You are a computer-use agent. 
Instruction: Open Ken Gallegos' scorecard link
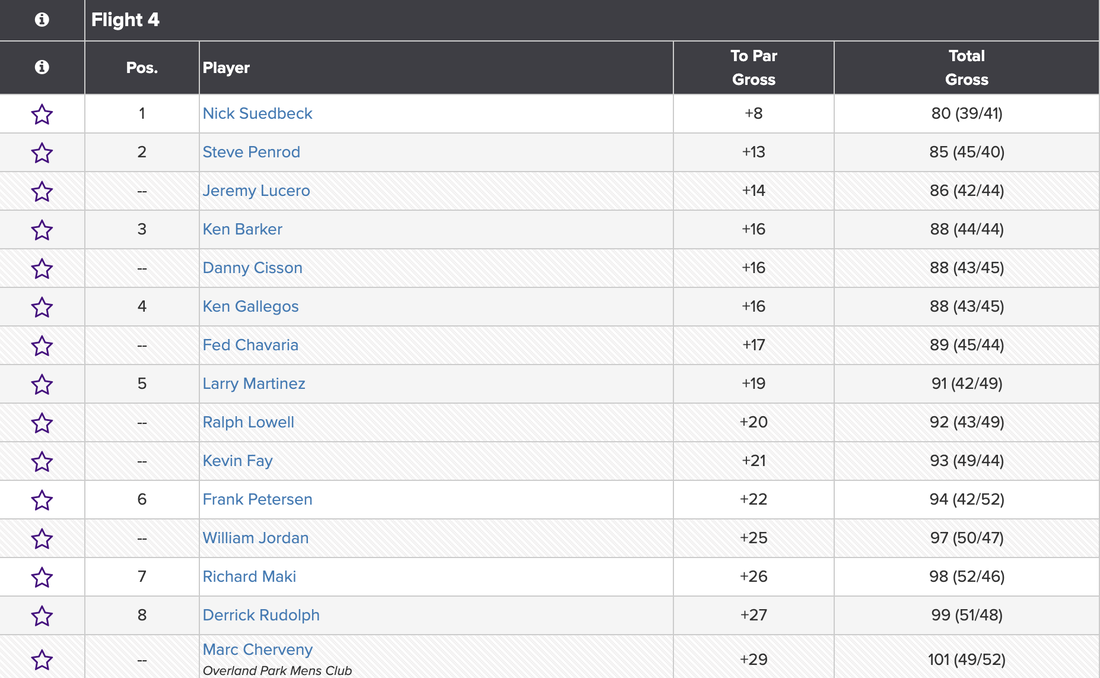250,307
